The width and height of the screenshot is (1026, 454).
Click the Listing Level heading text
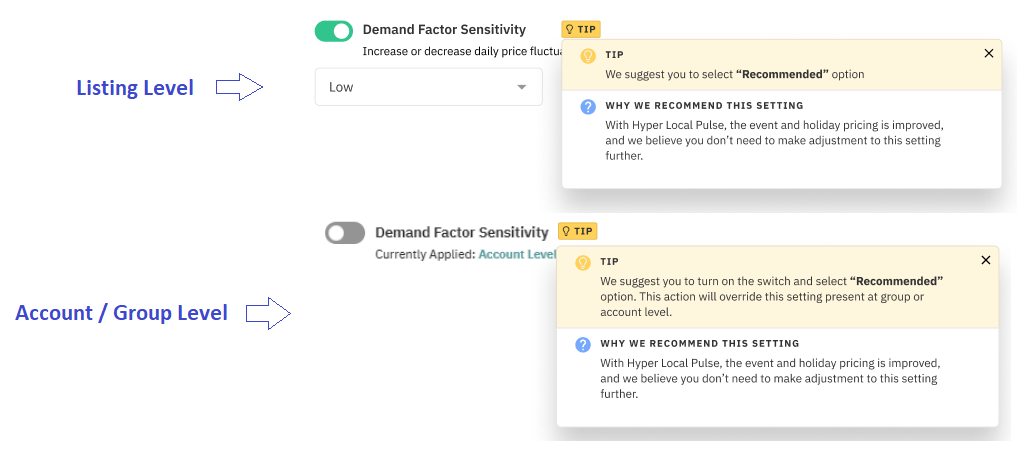coord(135,88)
